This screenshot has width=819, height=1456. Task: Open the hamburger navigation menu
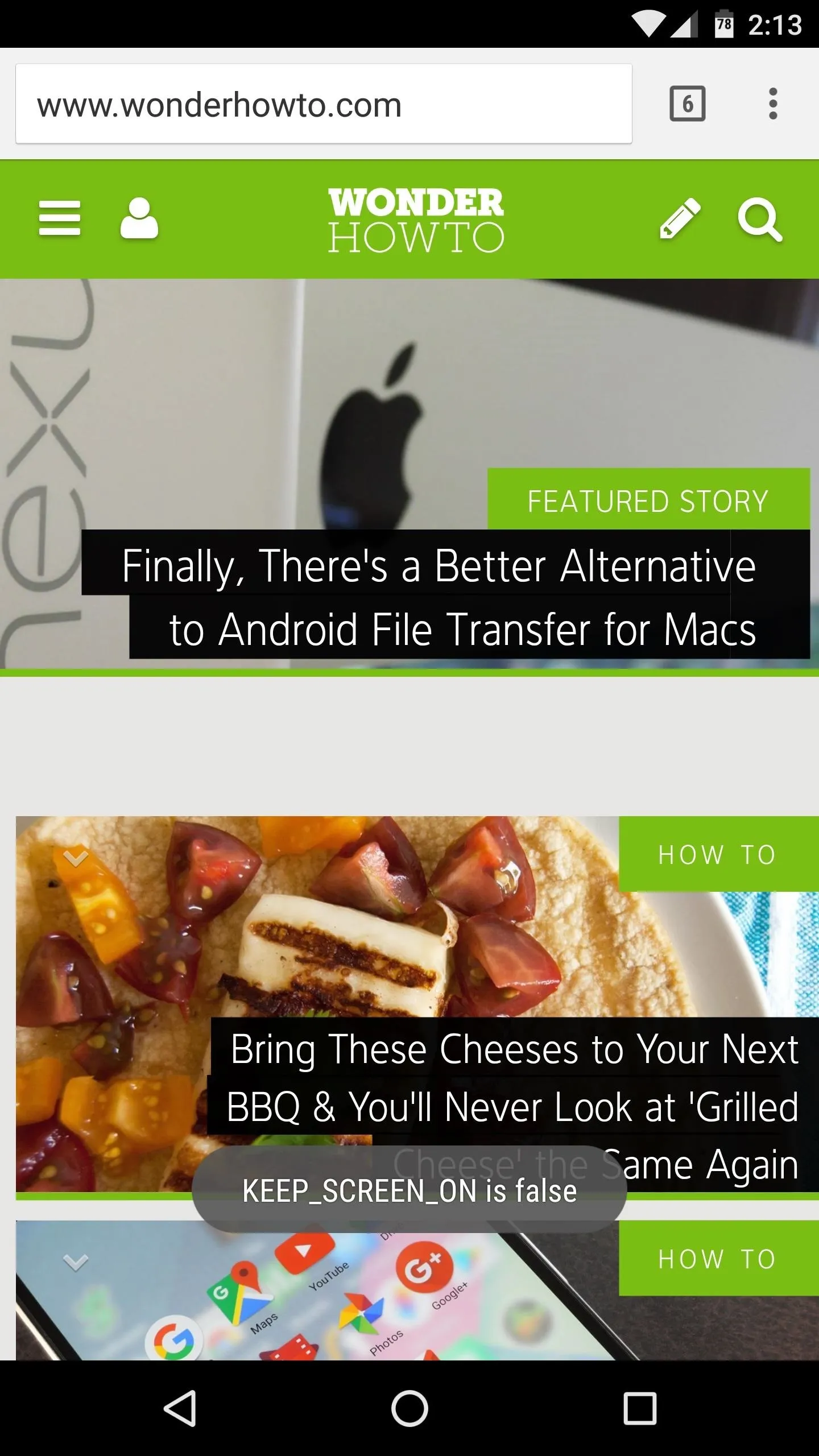pyautogui.click(x=60, y=218)
